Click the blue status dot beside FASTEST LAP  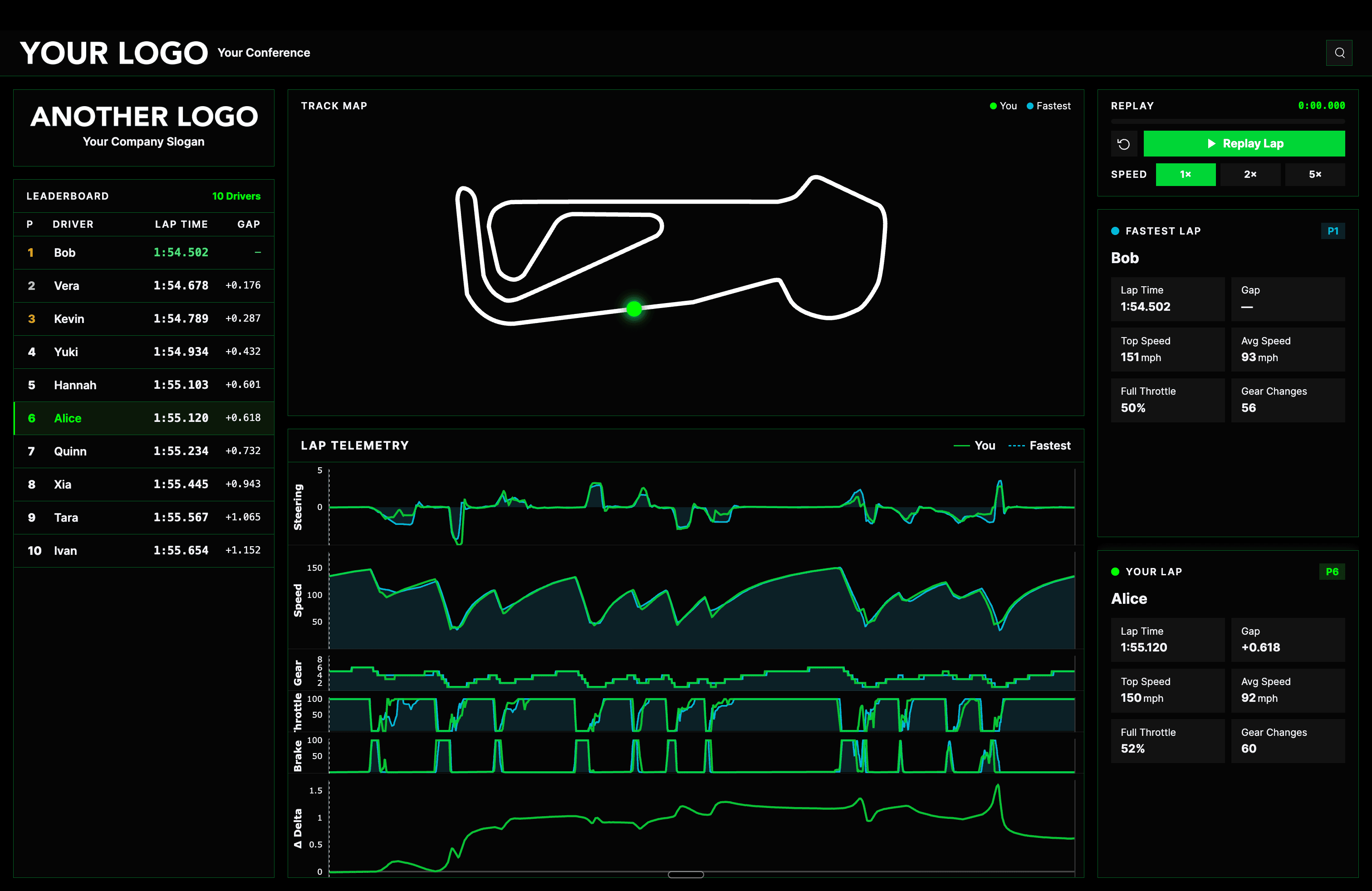tap(1115, 230)
